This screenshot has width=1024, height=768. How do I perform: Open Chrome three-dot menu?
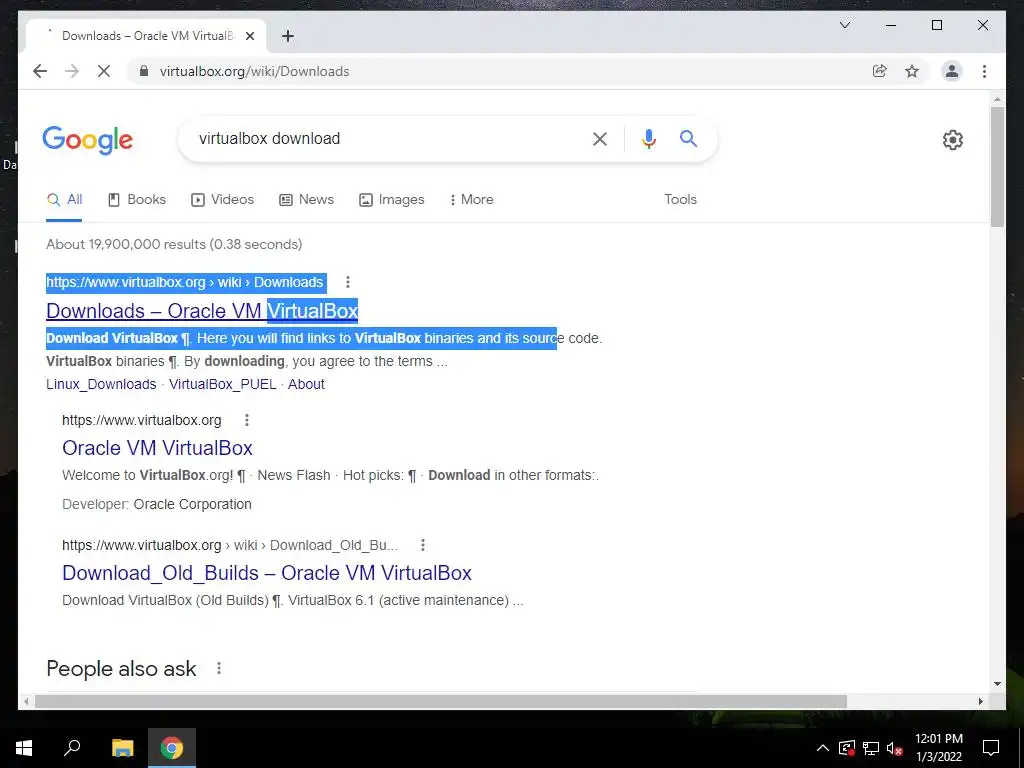click(x=984, y=71)
